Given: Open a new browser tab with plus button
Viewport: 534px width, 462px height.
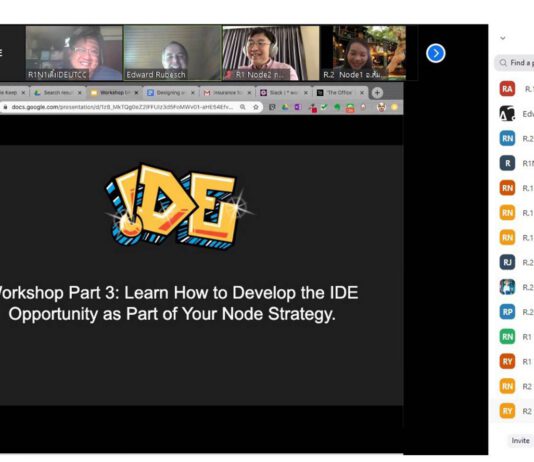Looking at the screenshot, I should point(377,93).
